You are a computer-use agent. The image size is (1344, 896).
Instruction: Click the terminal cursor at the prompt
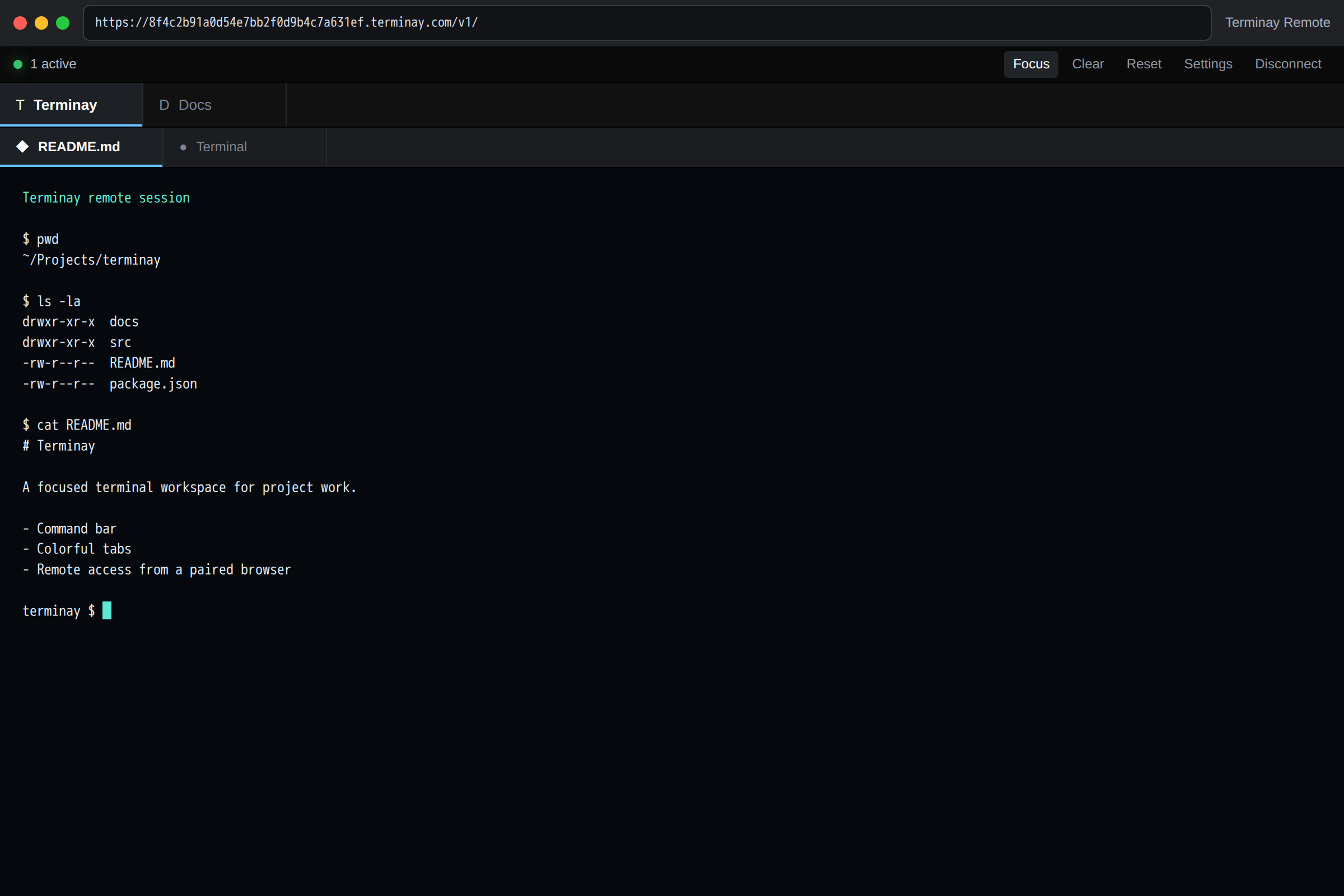(x=107, y=611)
